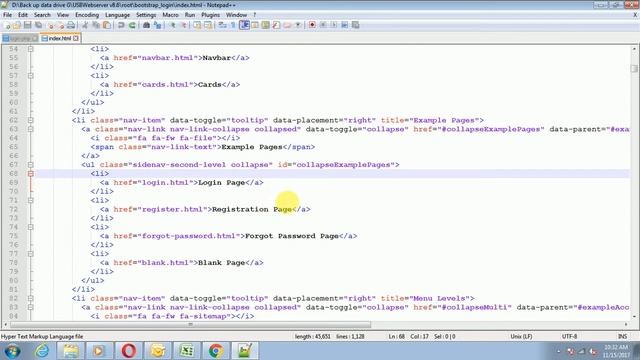Toggle the INS insert mode indicator
The width and height of the screenshot is (640, 360).
coord(622,337)
